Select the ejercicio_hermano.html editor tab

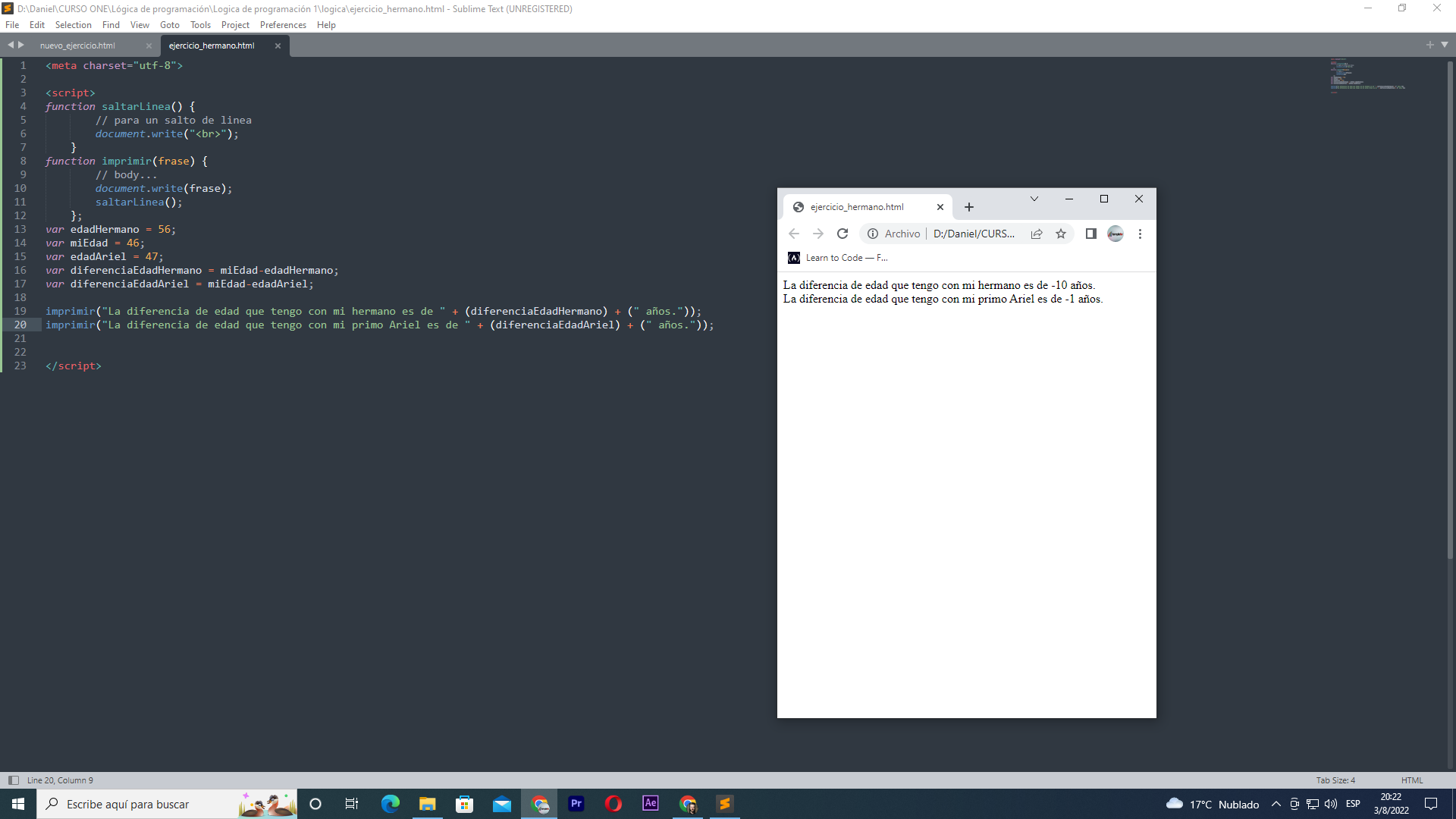coord(212,45)
